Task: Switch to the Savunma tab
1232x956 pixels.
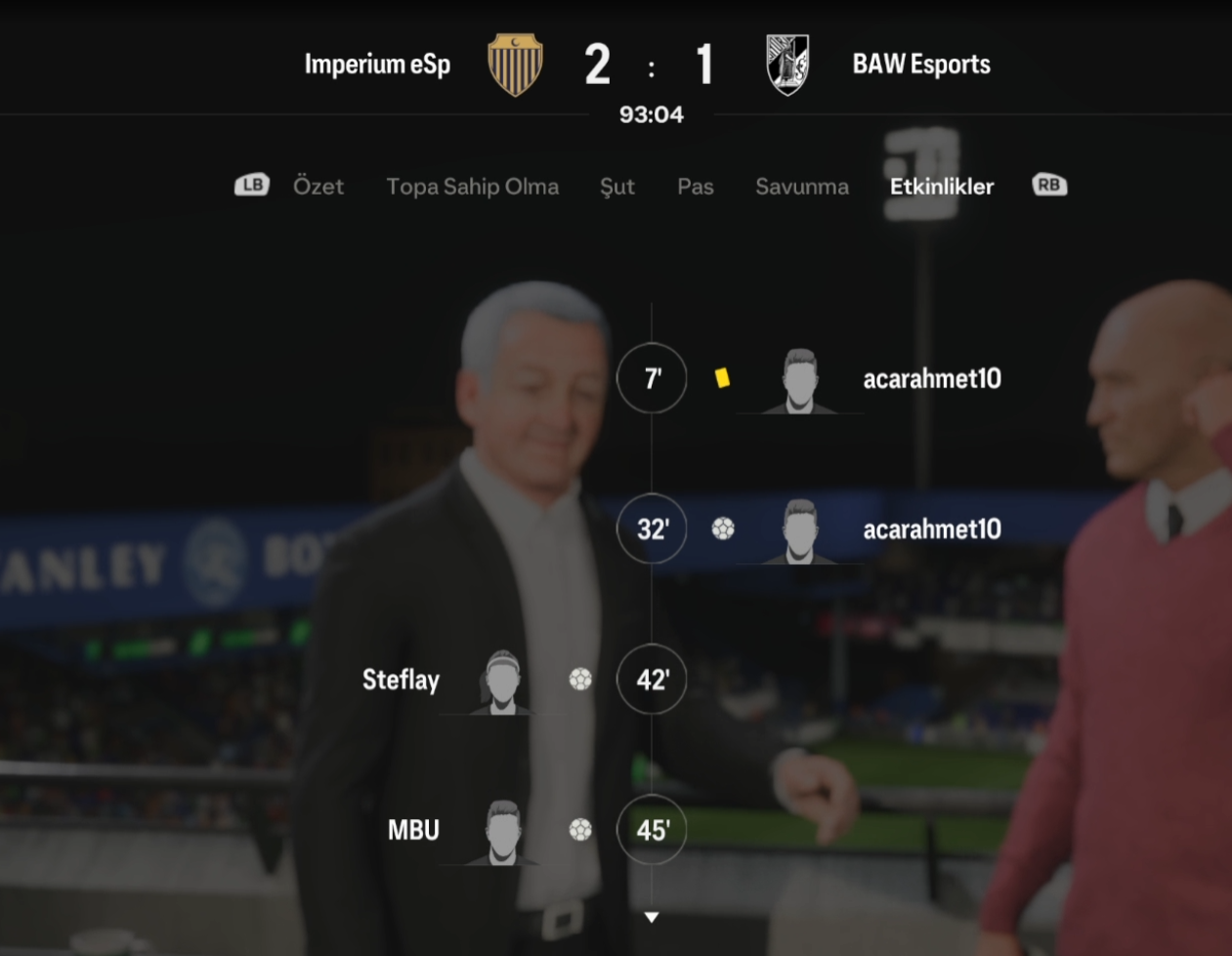Action: 802,186
